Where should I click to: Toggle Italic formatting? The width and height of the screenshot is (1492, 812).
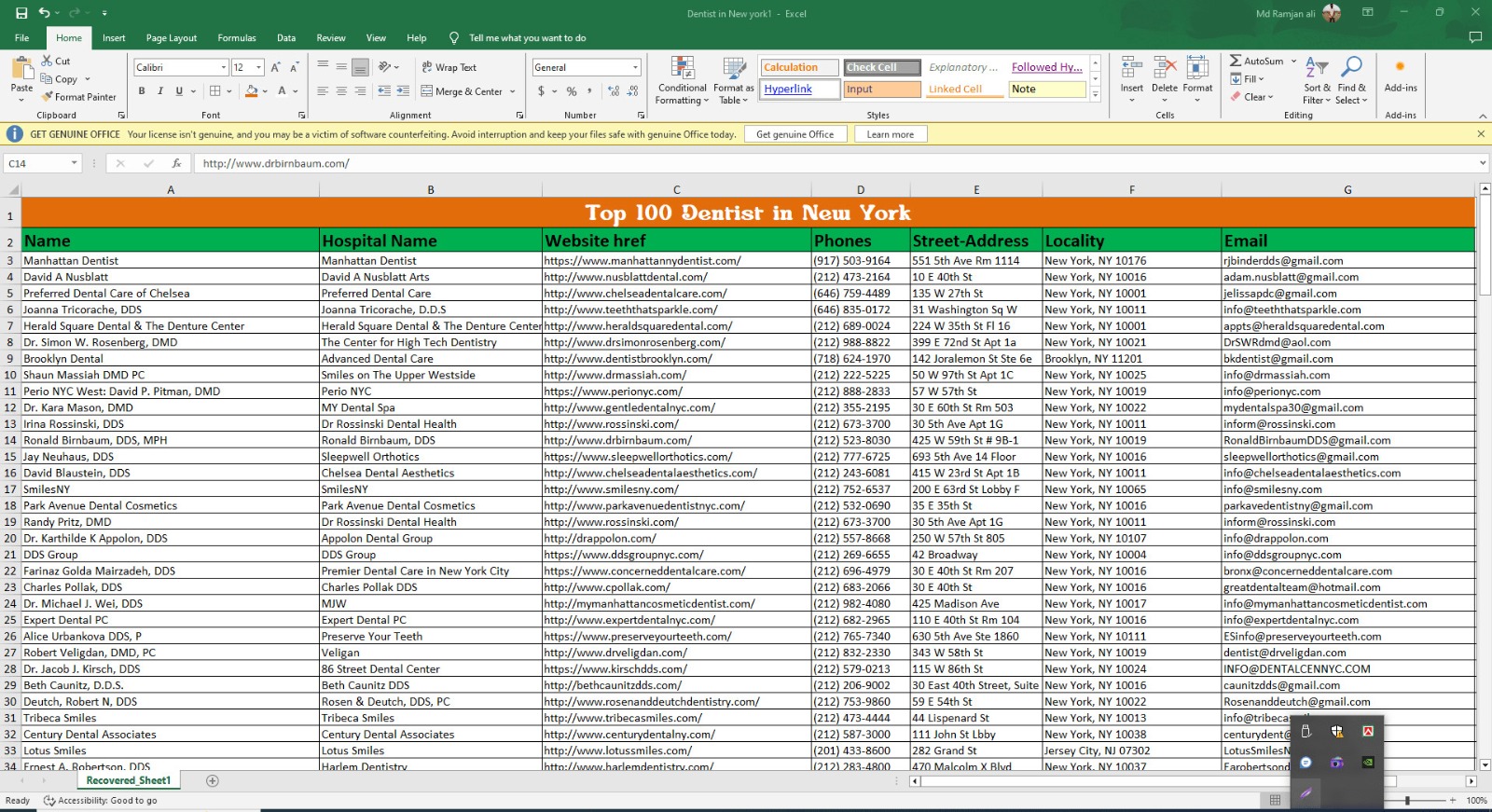point(160,91)
